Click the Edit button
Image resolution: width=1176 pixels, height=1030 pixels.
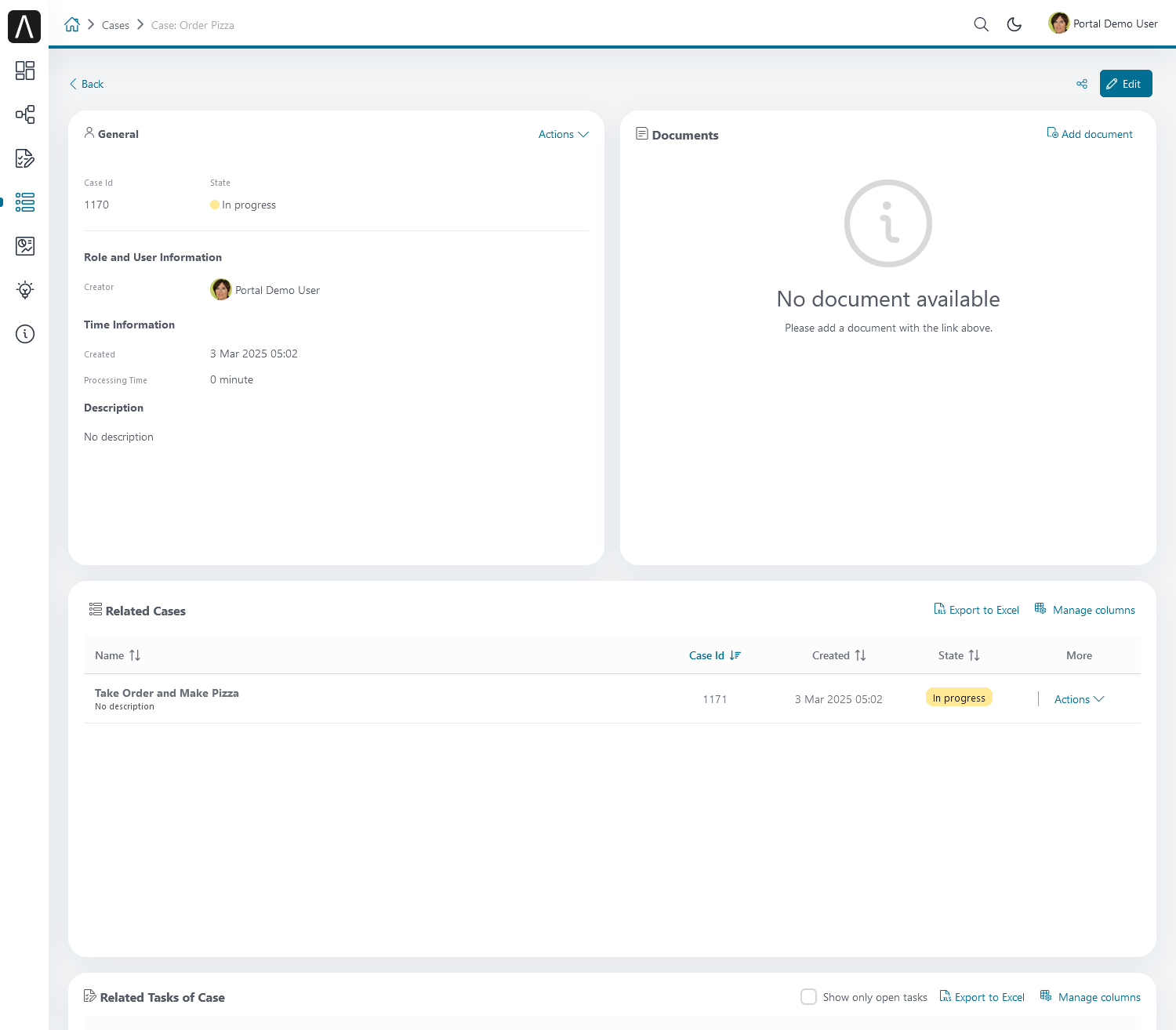(x=1125, y=84)
